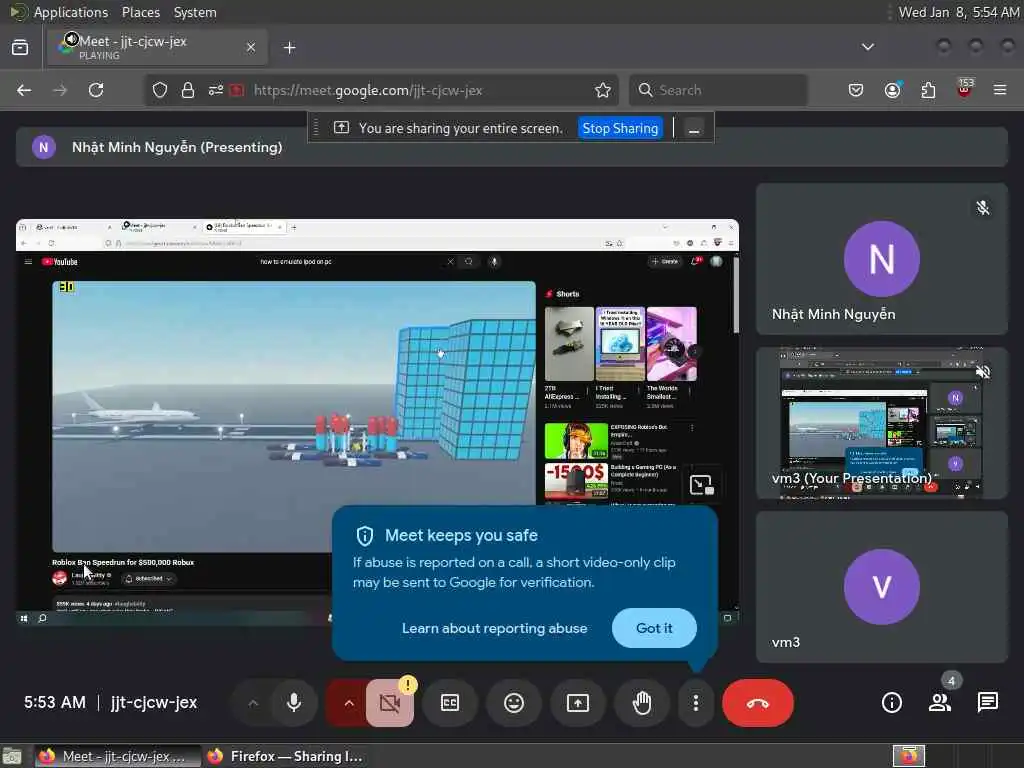This screenshot has width=1024, height=768.
Task: Close the Meet jjt-cjcw-jex tab
Action: click(x=251, y=47)
